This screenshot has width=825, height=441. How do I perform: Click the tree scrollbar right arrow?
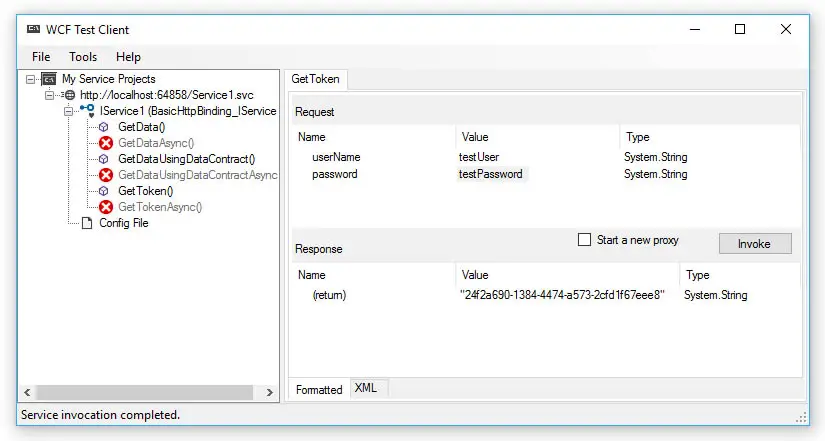(269, 392)
